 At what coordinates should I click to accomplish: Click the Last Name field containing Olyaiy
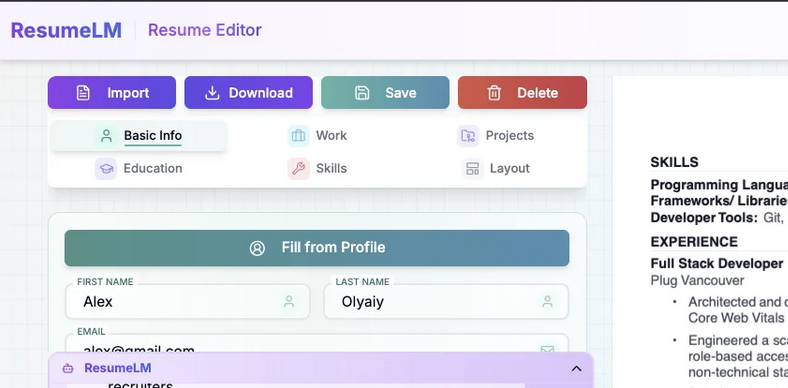[x=446, y=302]
